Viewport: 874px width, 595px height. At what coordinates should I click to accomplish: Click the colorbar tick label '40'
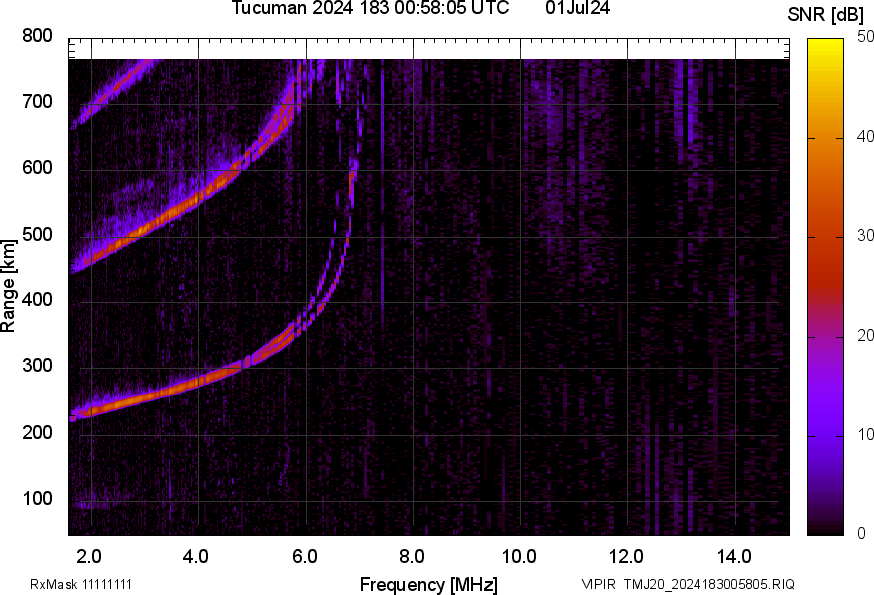pos(865,137)
